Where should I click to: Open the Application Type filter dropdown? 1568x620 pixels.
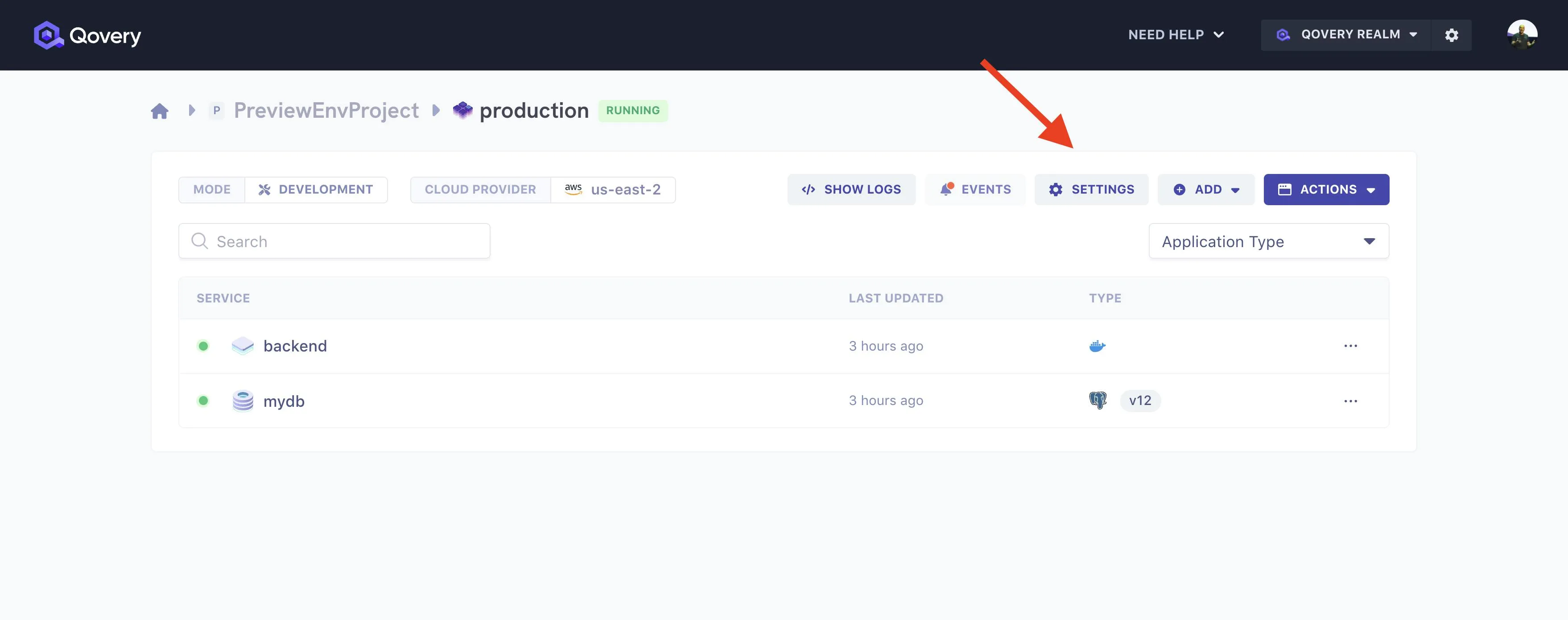1268,241
